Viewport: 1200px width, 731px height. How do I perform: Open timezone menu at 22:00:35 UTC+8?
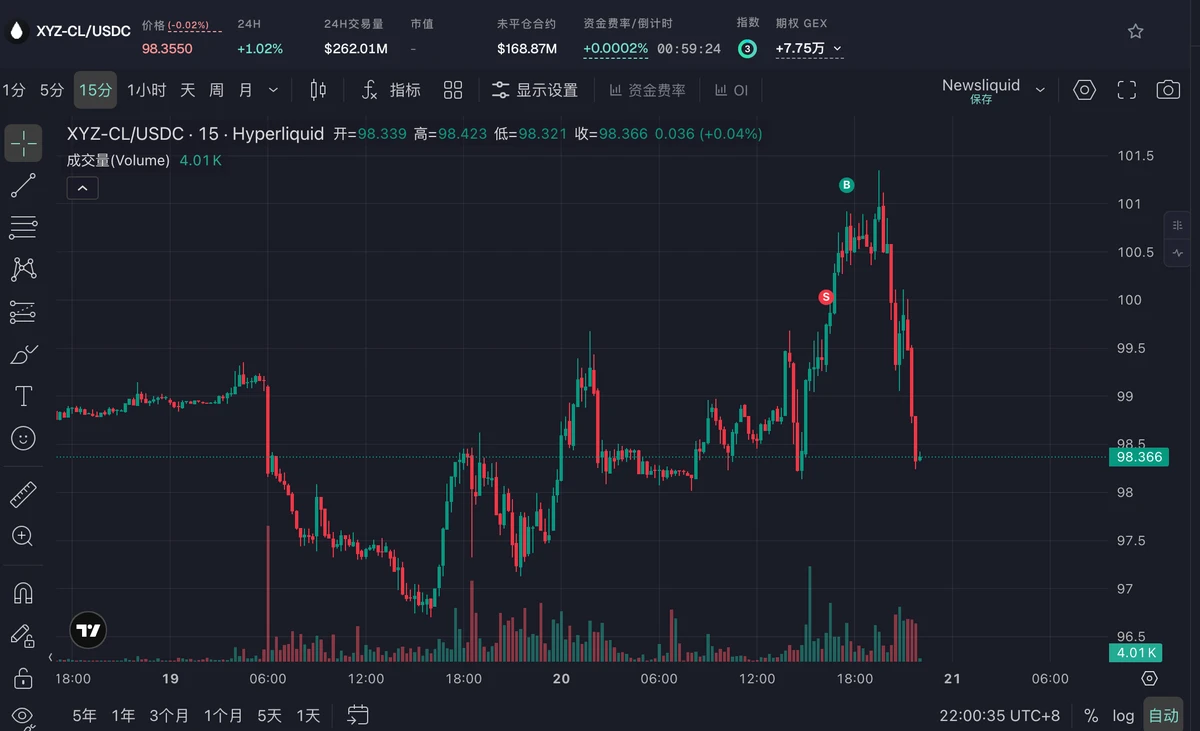pos(999,716)
